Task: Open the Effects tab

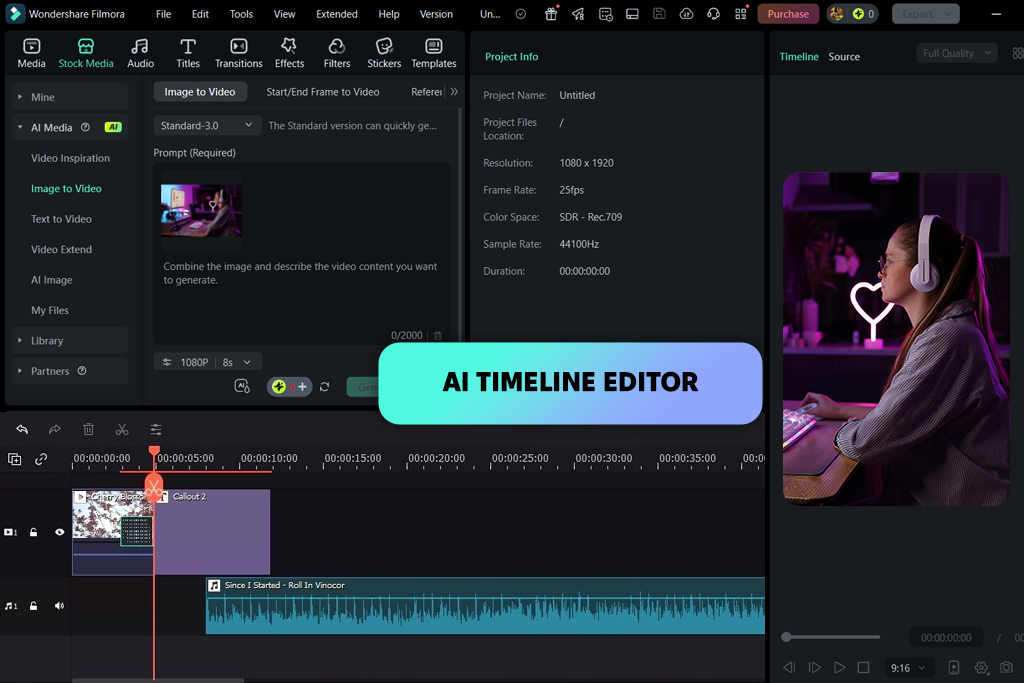Action: (x=289, y=53)
